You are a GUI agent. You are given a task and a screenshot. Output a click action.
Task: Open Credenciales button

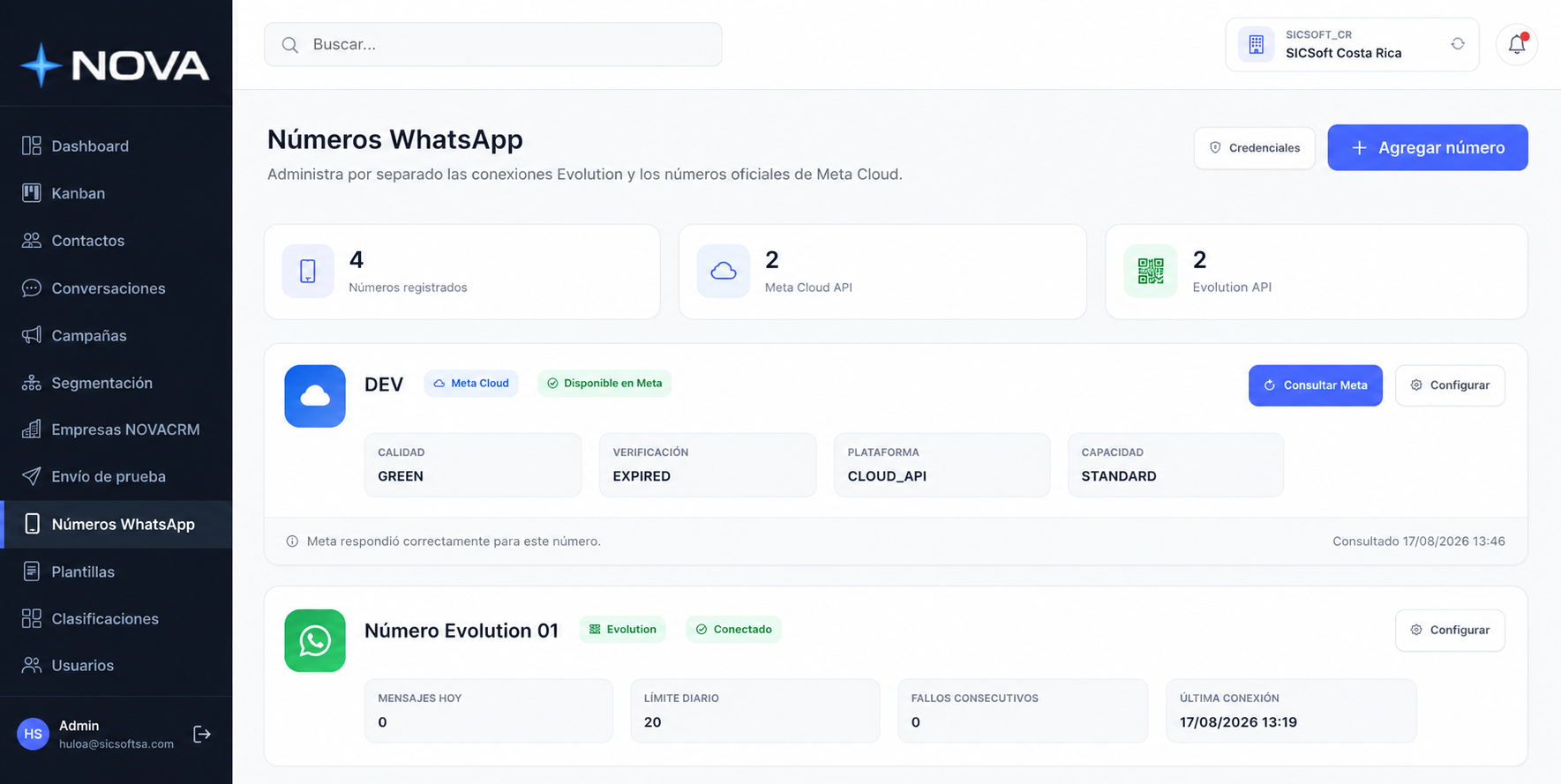click(x=1254, y=147)
